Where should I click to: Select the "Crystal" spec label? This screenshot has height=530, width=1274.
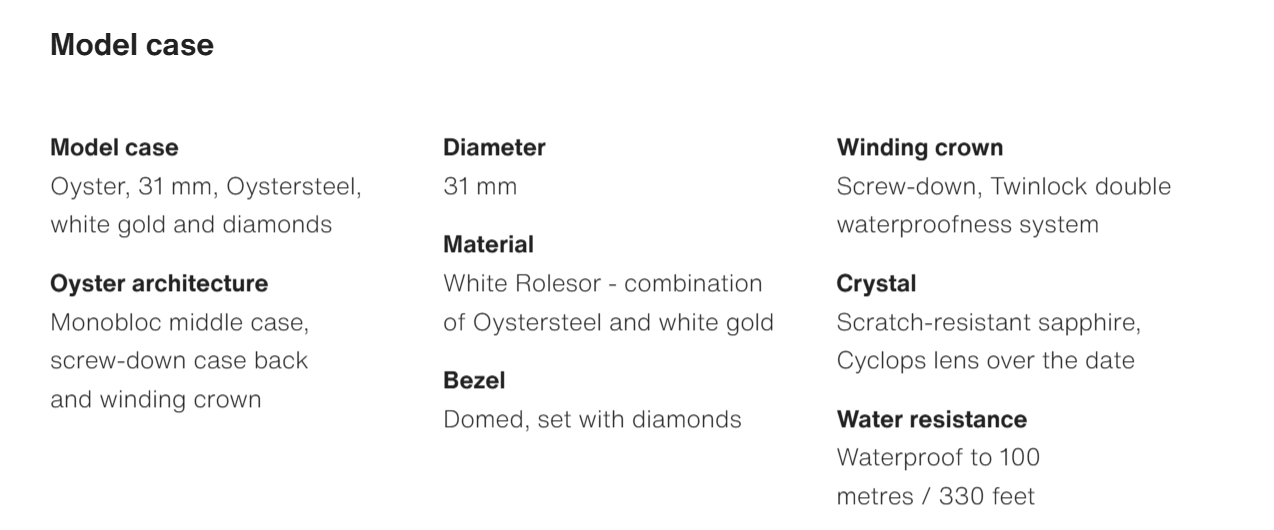[876, 284]
